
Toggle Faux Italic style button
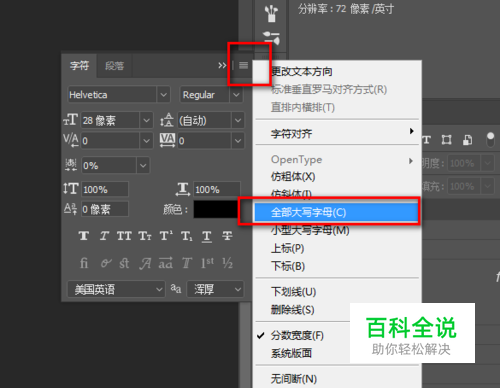(x=104, y=236)
